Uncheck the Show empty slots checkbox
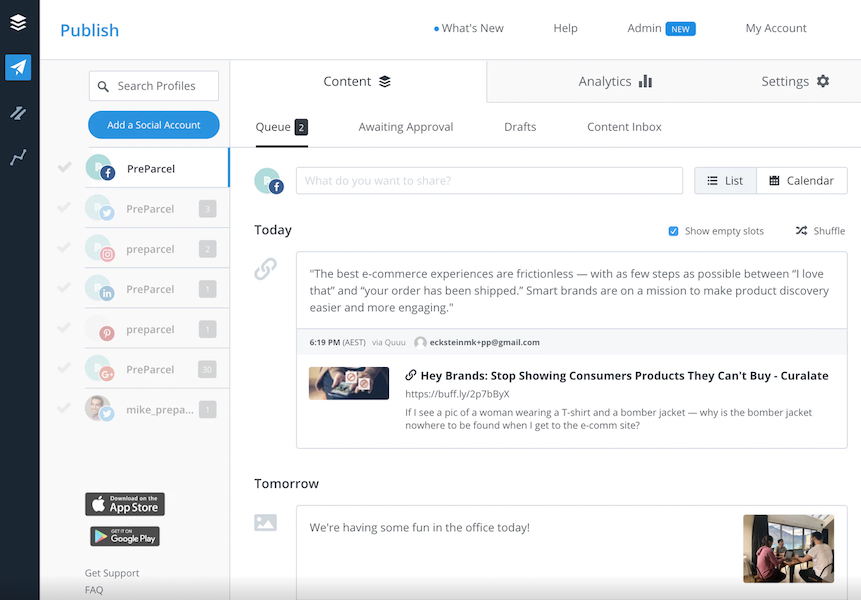The height and width of the screenshot is (600, 861). click(673, 230)
